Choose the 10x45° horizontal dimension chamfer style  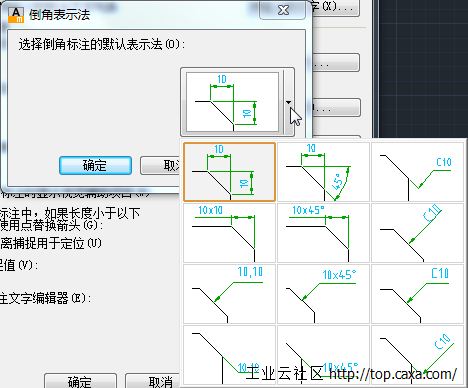pos(323,233)
